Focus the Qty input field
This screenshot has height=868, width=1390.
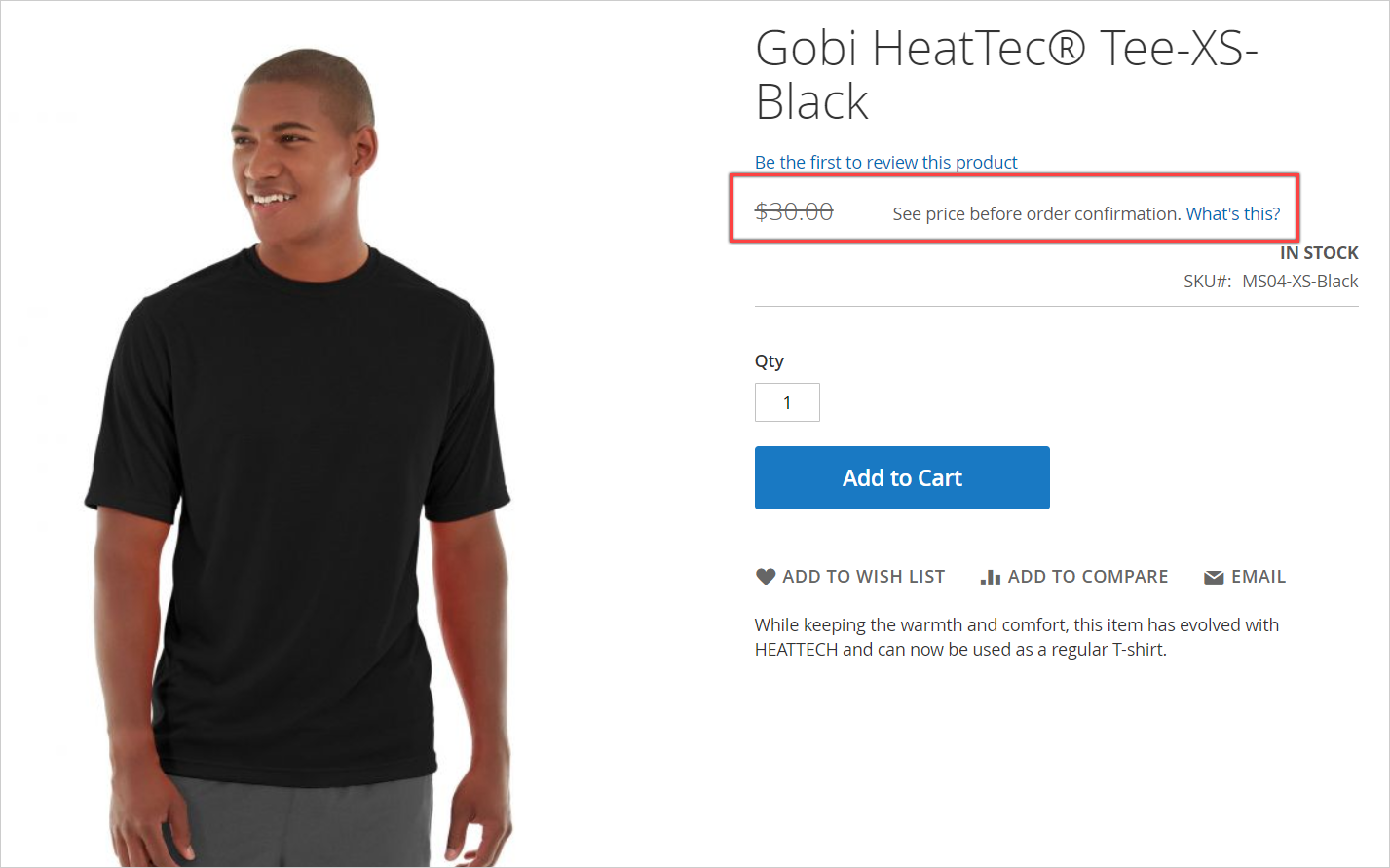(x=787, y=402)
